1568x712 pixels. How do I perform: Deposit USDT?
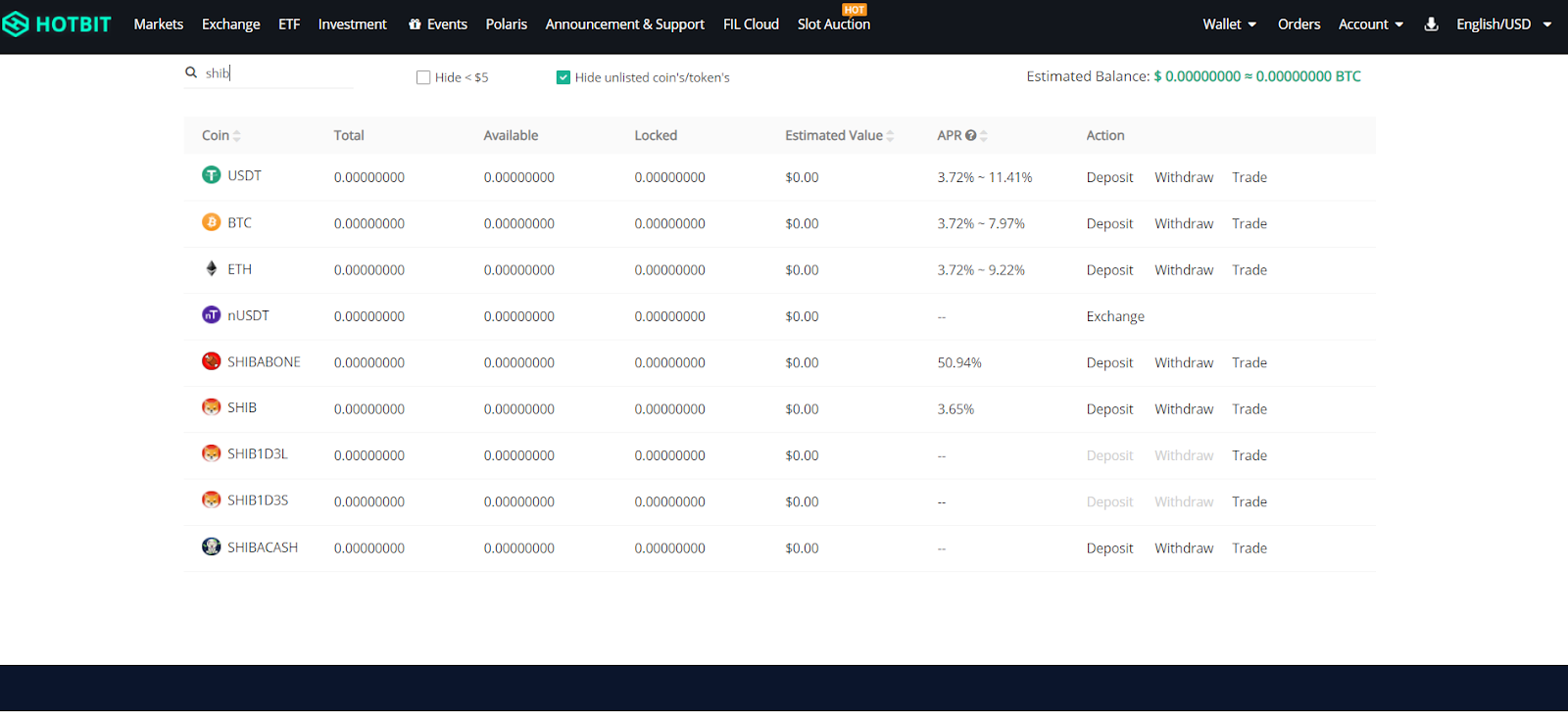tap(1109, 177)
